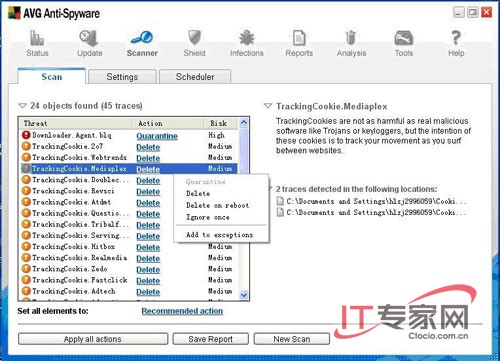The image size is (500, 361).
Task: Click the icon beside TrackingCookie.Webtrends
Action: click(x=26, y=157)
